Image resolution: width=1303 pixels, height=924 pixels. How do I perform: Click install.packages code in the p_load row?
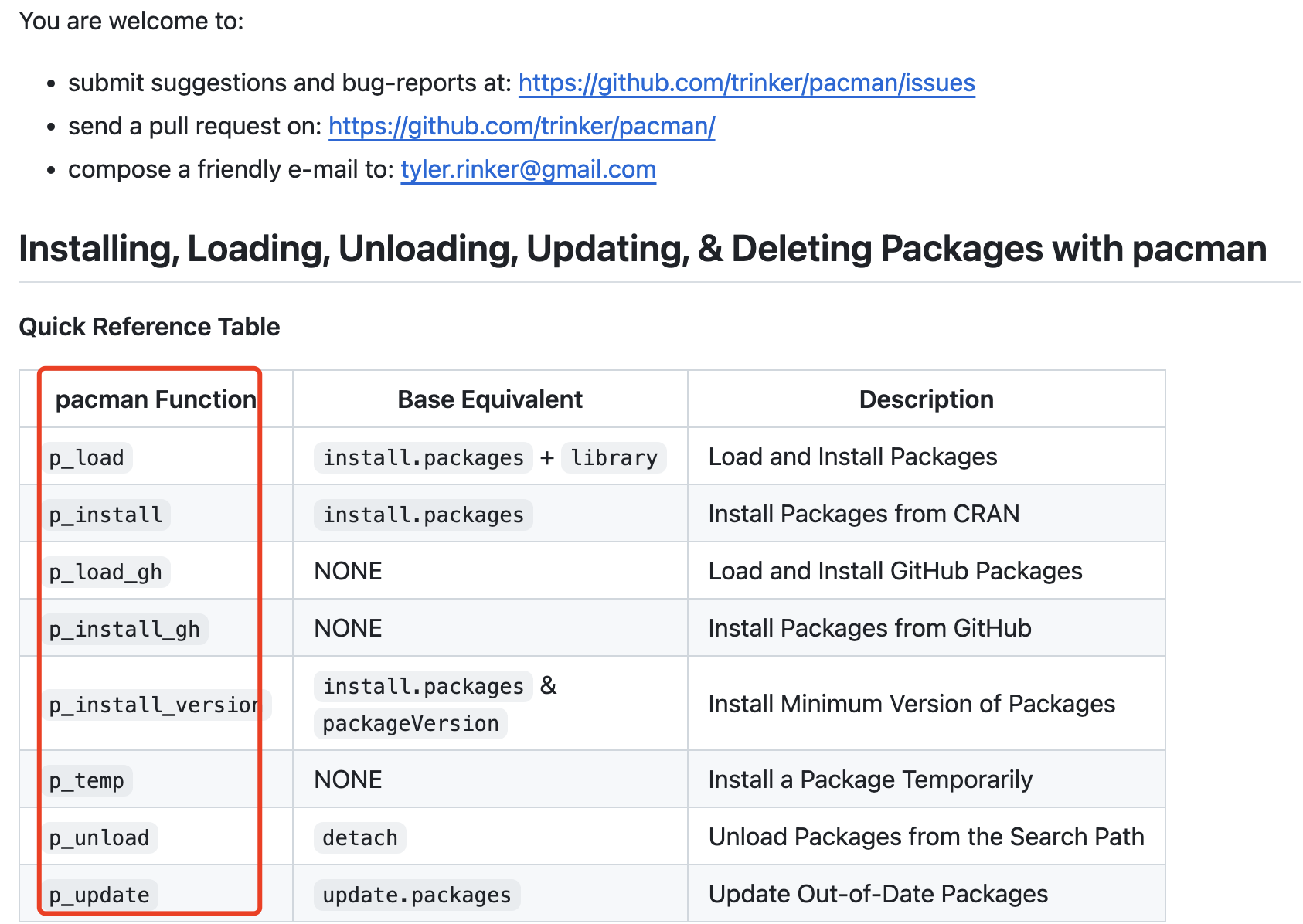click(424, 457)
